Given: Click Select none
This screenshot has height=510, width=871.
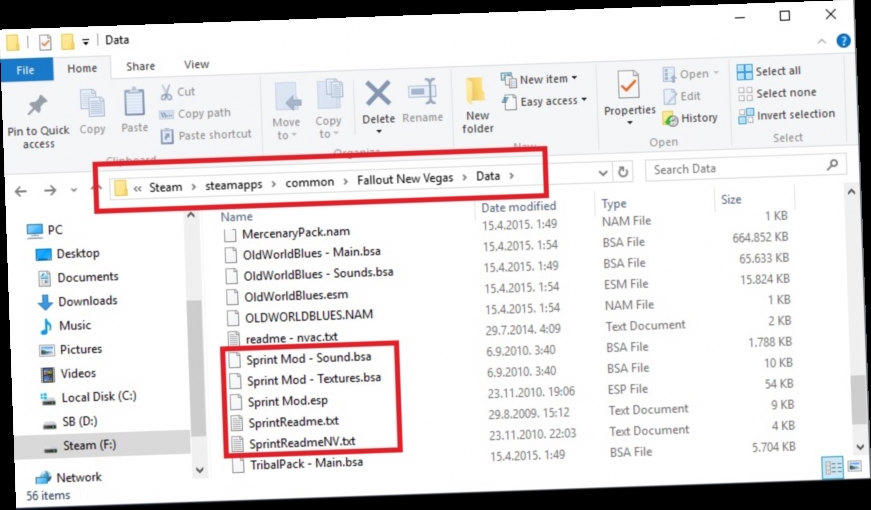Looking at the screenshot, I should [x=778, y=93].
